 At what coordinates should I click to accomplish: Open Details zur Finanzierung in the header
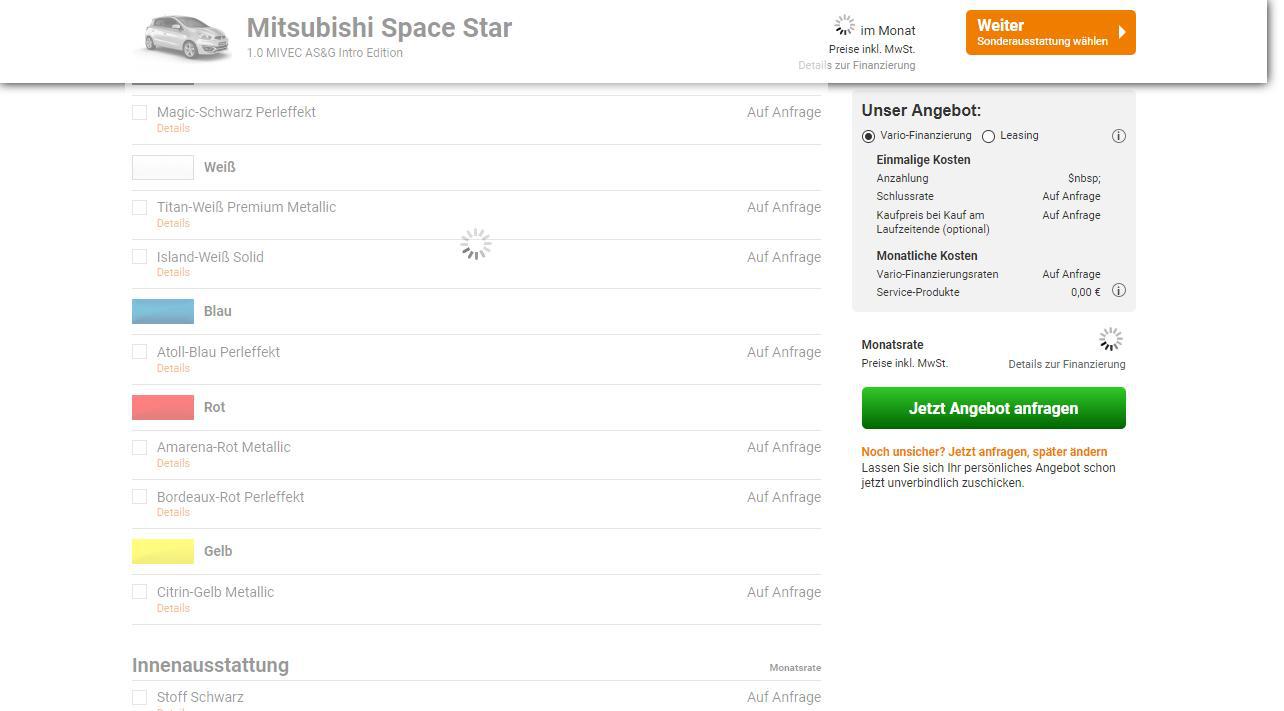pos(856,66)
